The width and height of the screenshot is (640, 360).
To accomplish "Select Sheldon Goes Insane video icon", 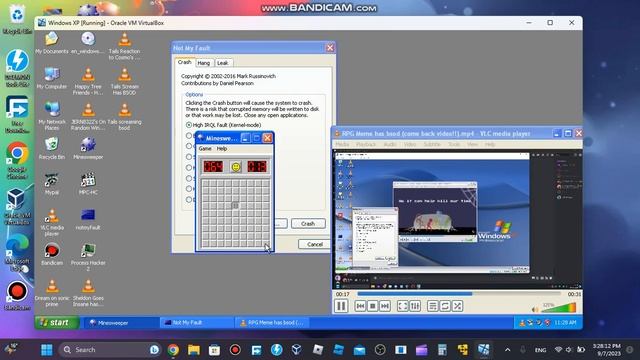I will pos(88,292).
